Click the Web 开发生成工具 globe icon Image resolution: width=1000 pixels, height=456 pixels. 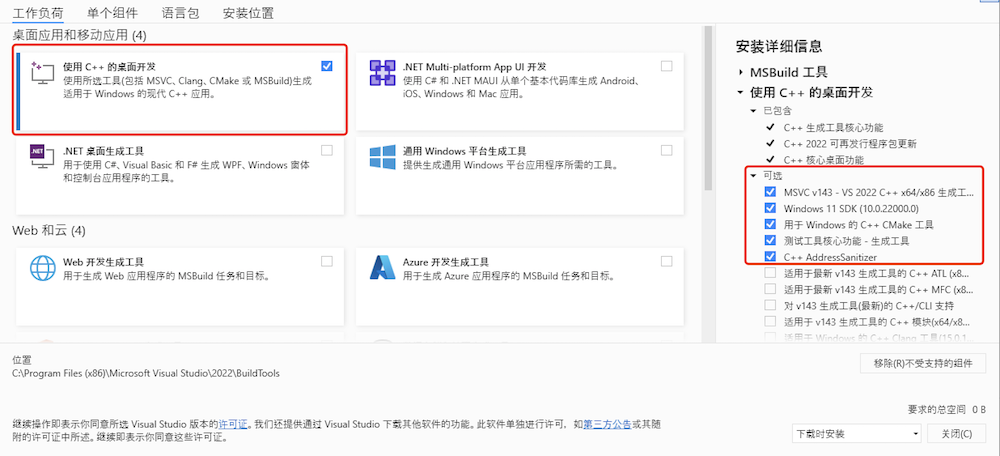(43, 268)
